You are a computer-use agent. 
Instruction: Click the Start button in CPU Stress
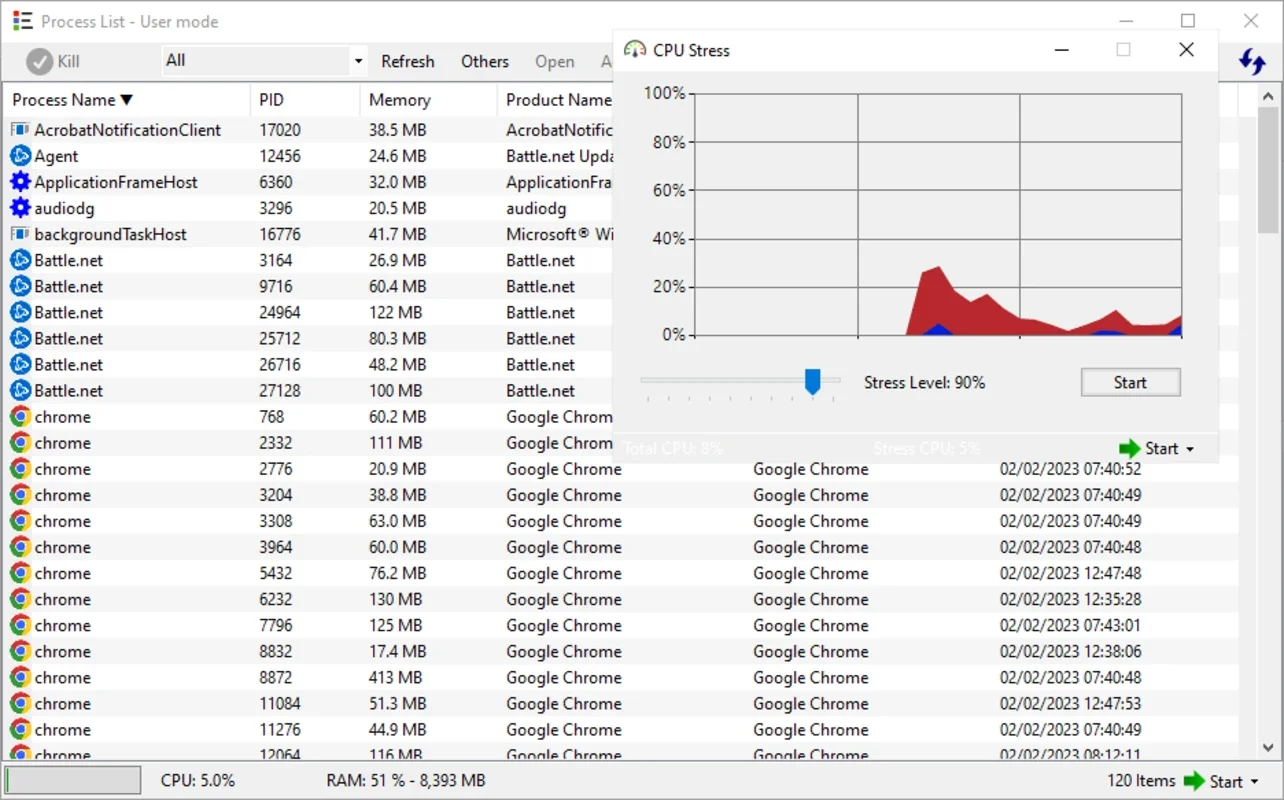coord(1130,382)
